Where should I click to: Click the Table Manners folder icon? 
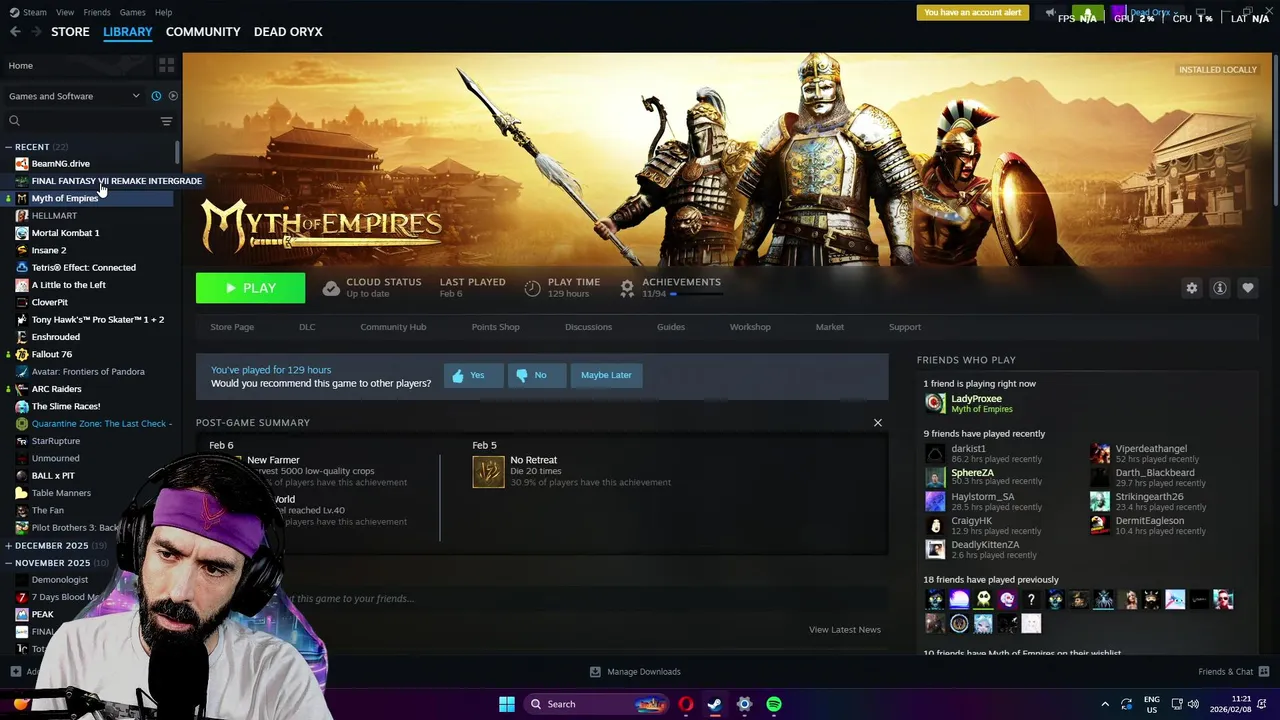click(x=21, y=493)
